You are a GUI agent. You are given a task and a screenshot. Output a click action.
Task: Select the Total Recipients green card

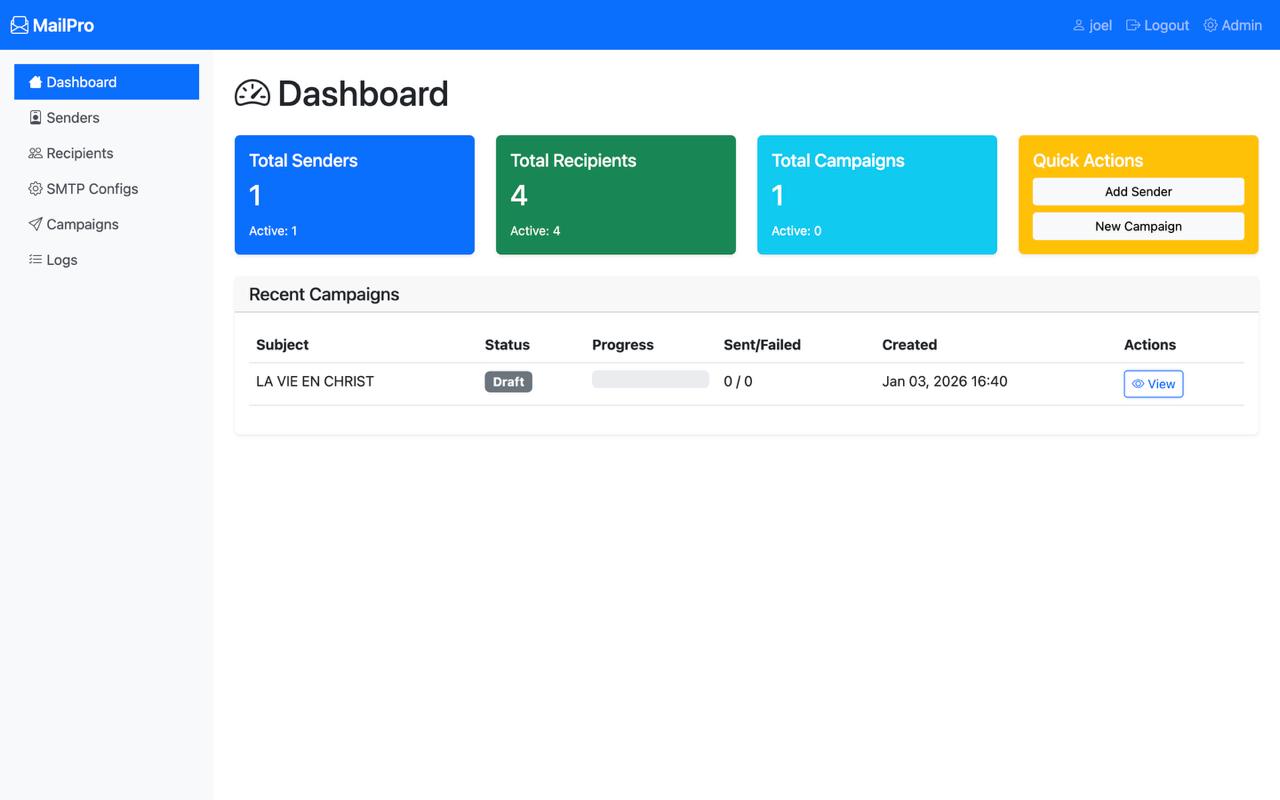[615, 195]
